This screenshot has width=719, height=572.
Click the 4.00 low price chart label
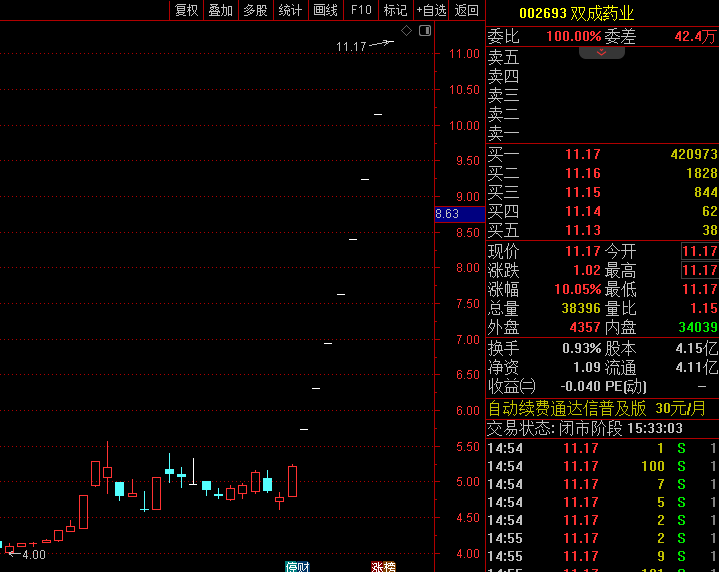pyautogui.click(x=34, y=555)
